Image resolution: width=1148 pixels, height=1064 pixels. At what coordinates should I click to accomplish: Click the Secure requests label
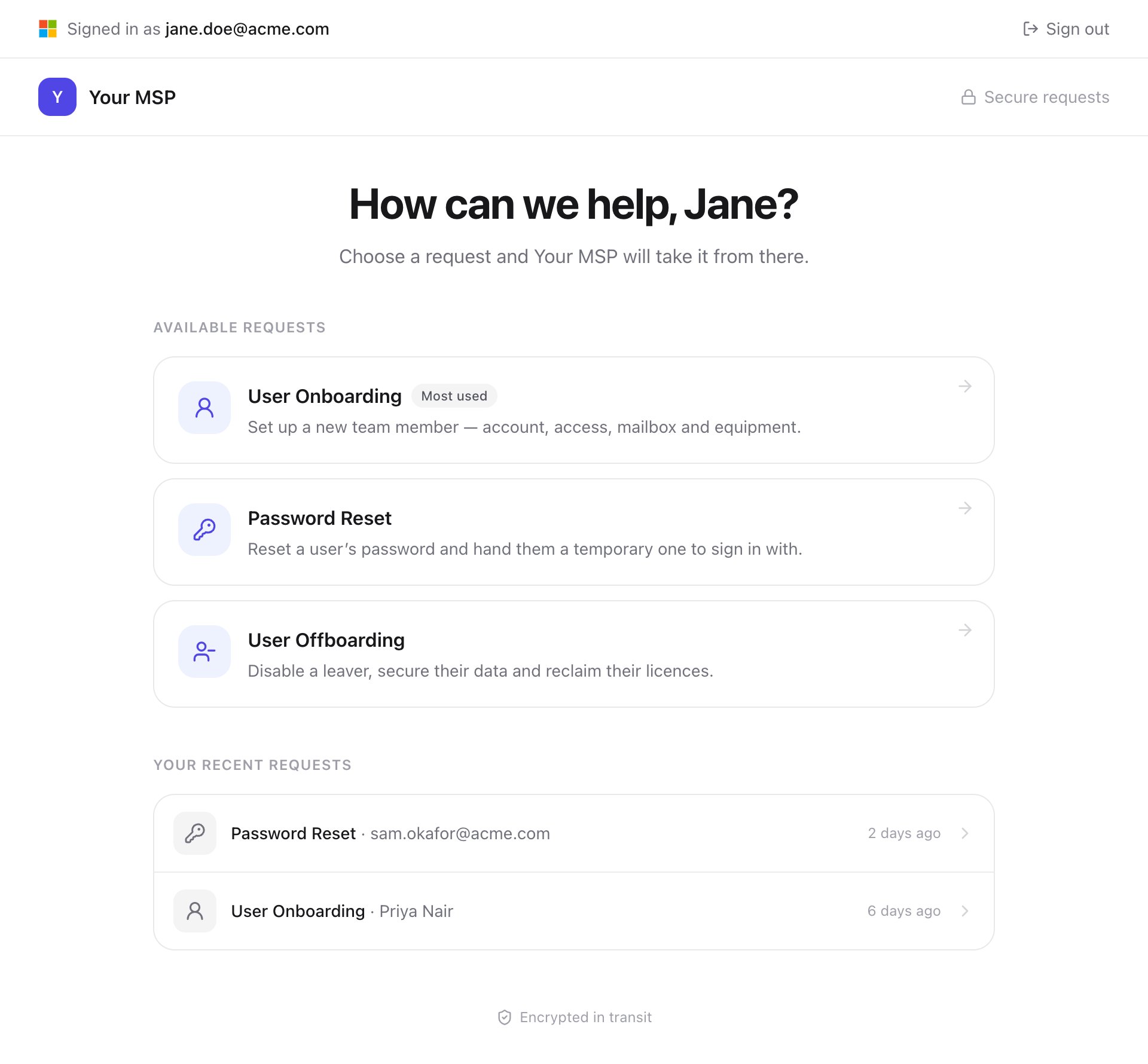(1046, 97)
